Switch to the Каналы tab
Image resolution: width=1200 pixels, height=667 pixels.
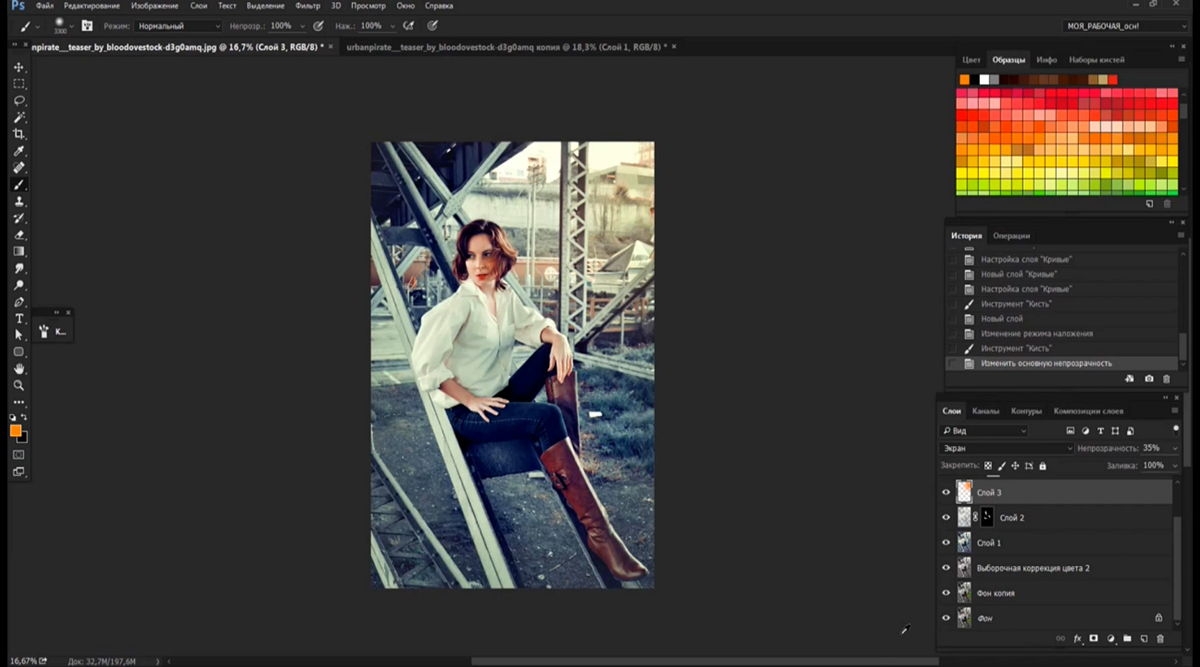point(986,411)
